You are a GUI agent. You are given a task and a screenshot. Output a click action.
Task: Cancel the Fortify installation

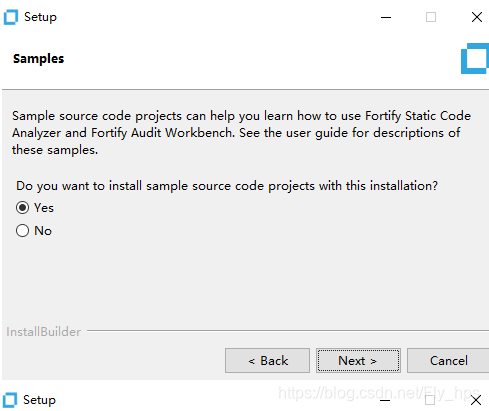pos(448,360)
